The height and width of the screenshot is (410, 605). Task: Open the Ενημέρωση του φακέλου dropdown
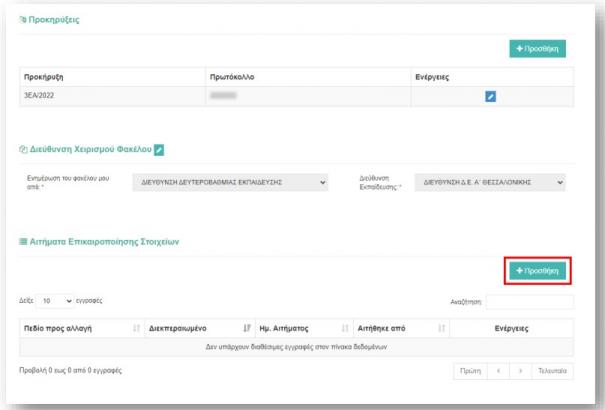[231, 183]
